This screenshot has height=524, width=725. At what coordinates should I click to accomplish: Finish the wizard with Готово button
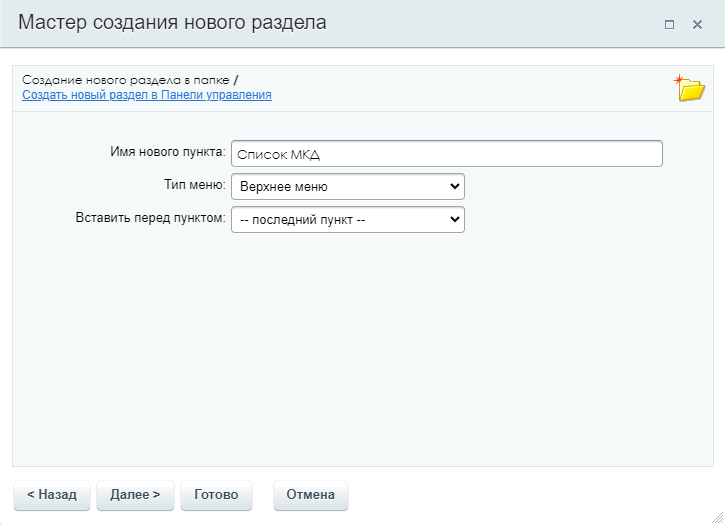tap(216, 495)
